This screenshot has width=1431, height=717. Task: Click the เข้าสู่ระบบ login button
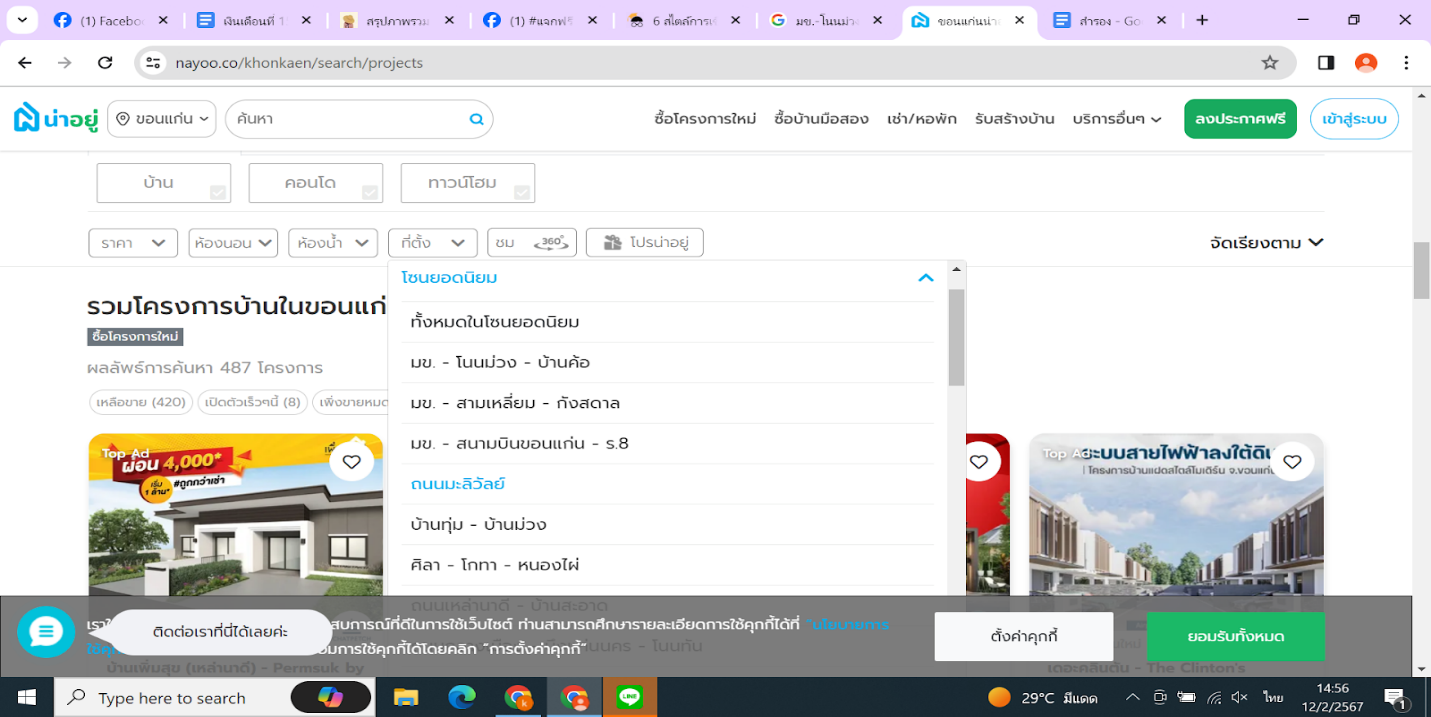[x=1354, y=119]
